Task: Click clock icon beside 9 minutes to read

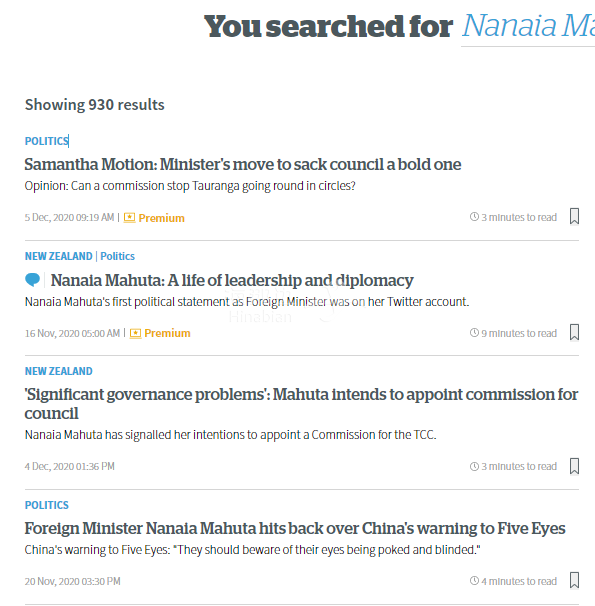Action: click(474, 333)
